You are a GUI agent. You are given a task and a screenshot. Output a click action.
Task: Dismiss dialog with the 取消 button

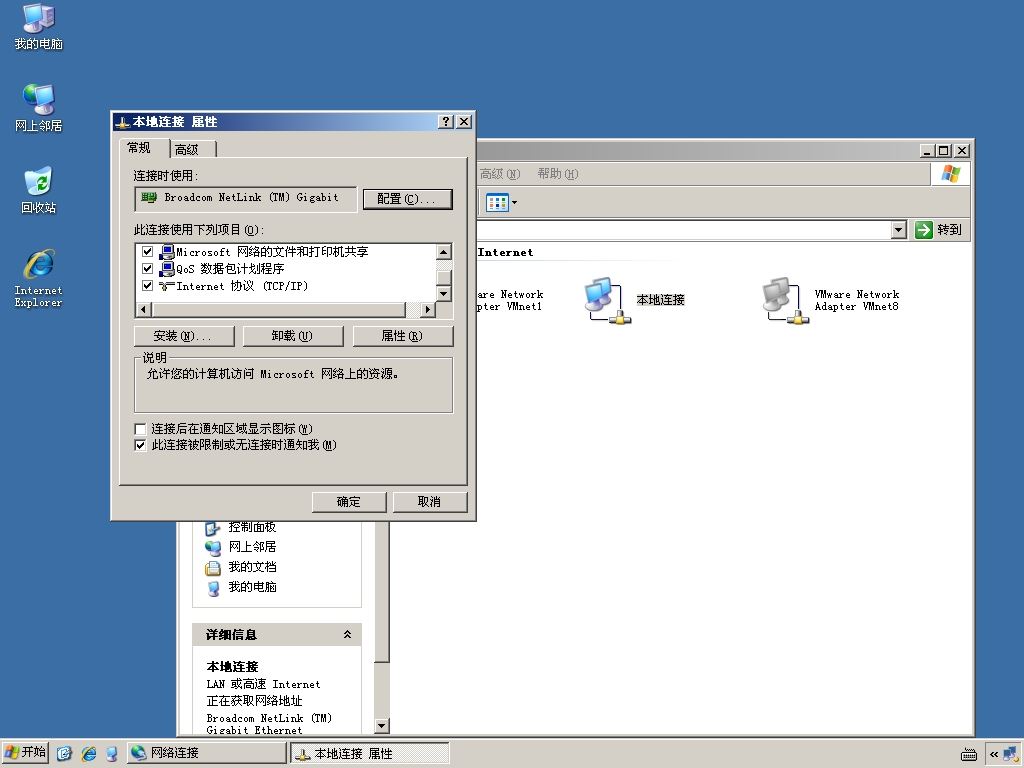pyautogui.click(x=429, y=502)
